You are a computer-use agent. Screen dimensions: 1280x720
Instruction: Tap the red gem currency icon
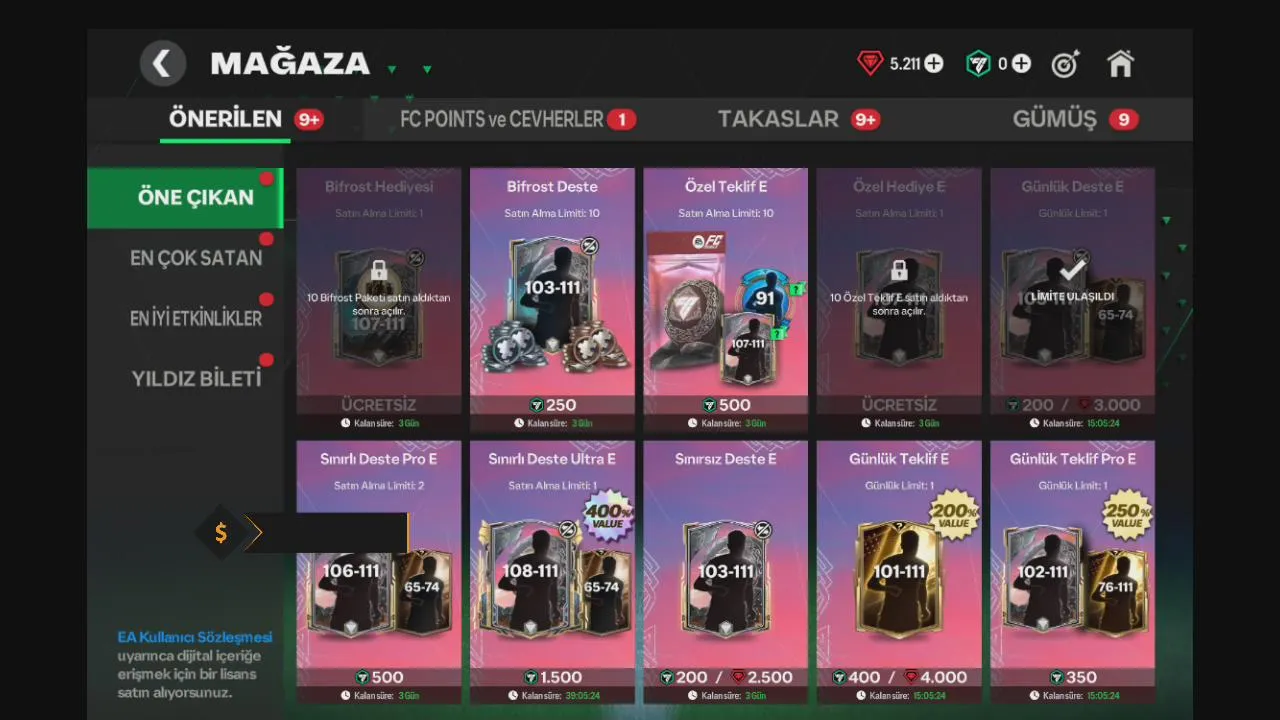(x=870, y=64)
